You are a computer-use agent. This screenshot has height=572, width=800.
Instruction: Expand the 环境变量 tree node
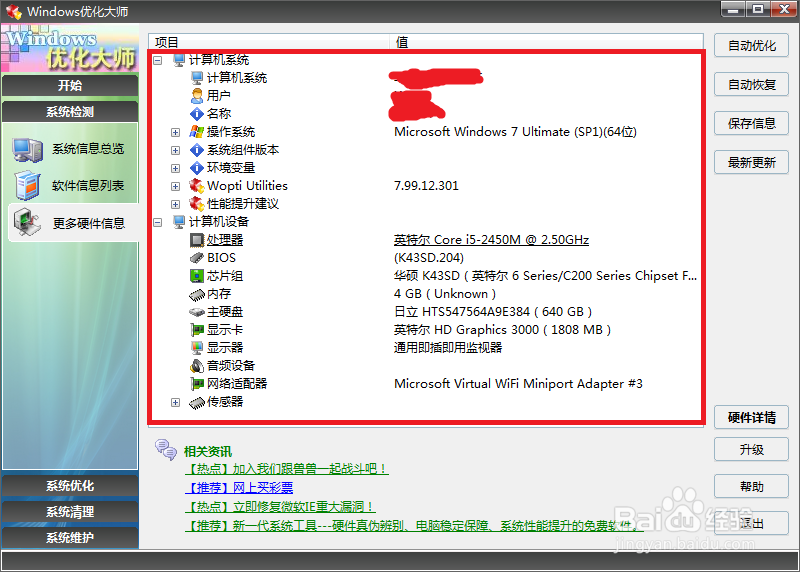176,168
